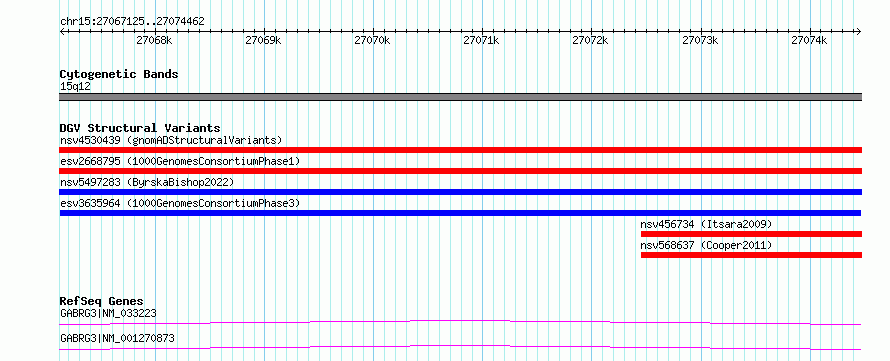Click the 27068k ruler tick label
The height and width of the screenshot is (361, 890).
pos(154,40)
